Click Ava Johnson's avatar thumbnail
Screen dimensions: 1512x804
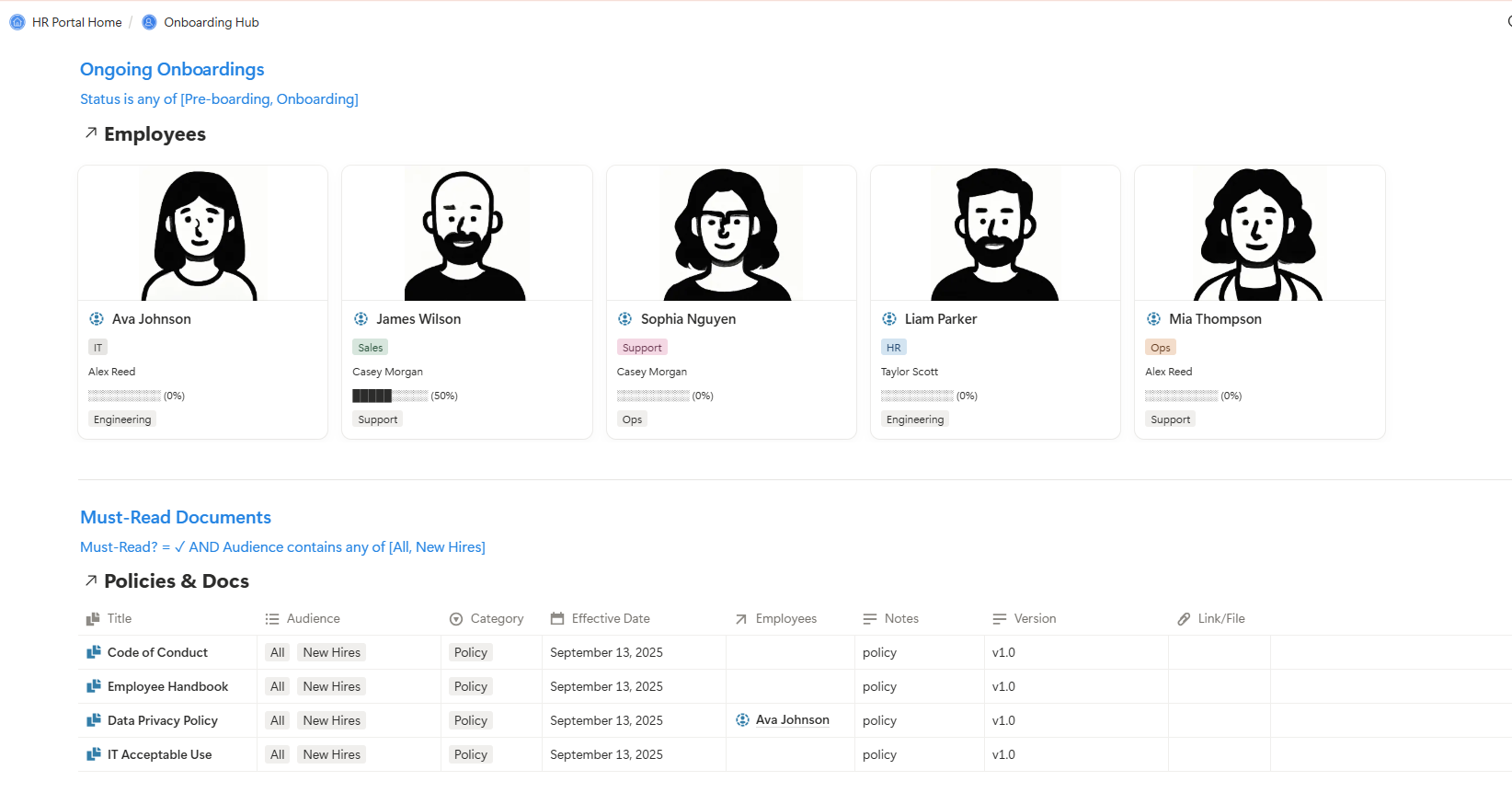(202, 234)
